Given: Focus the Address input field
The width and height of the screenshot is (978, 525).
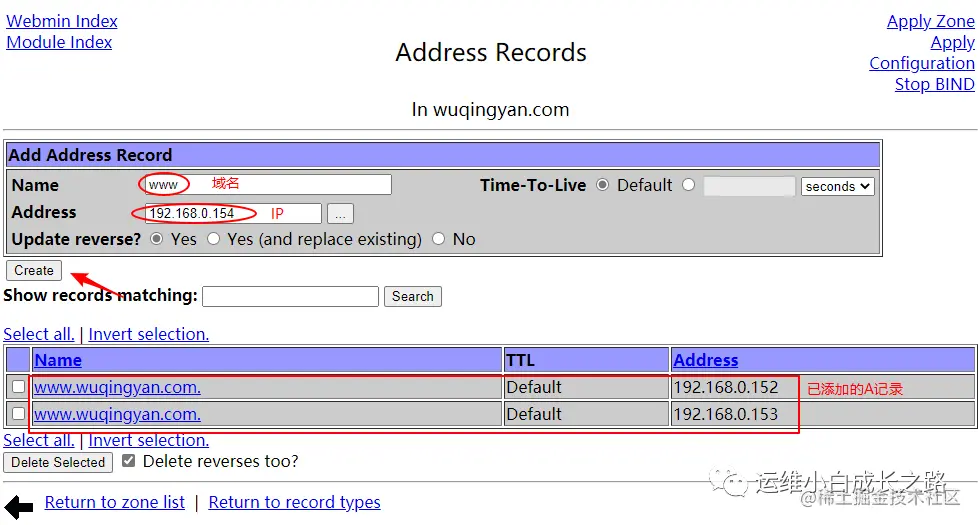Looking at the screenshot, I should (233, 213).
